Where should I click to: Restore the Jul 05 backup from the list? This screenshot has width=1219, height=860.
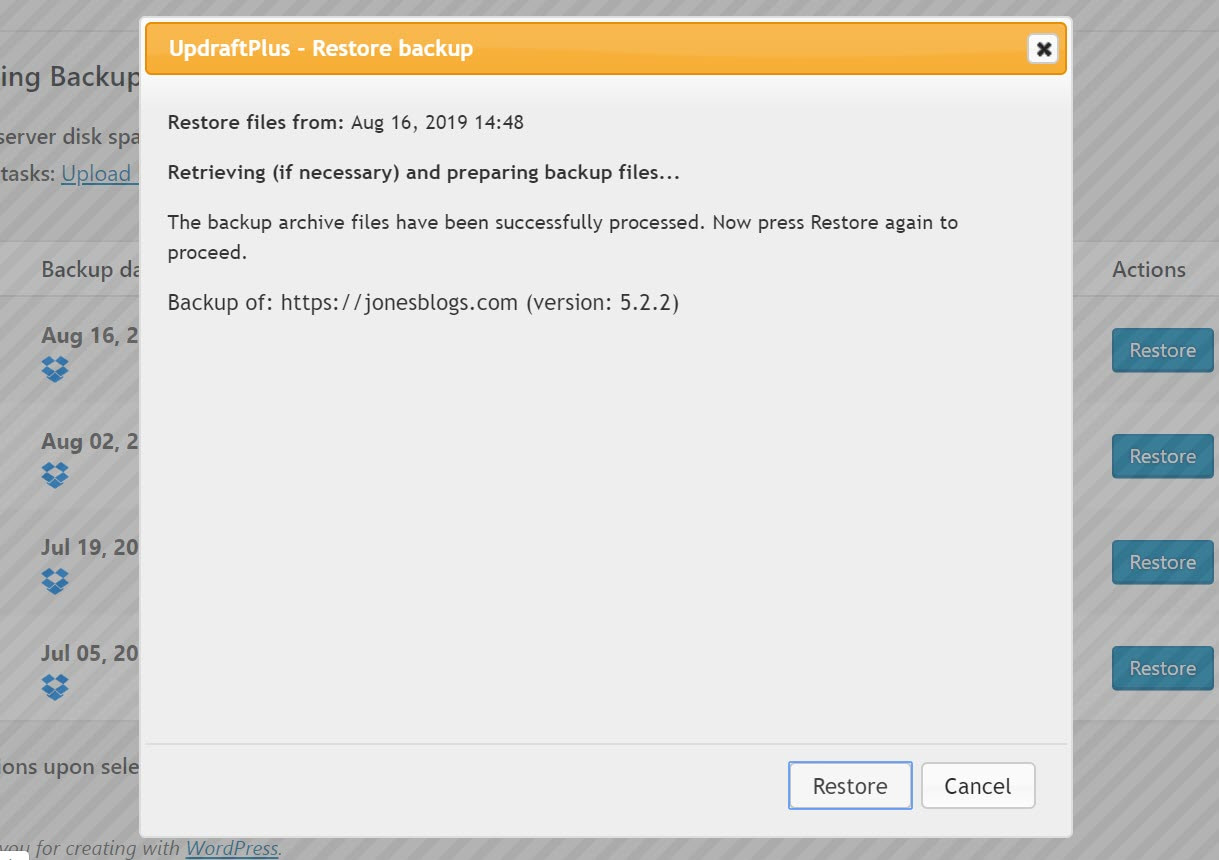click(x=1161, y=668)
